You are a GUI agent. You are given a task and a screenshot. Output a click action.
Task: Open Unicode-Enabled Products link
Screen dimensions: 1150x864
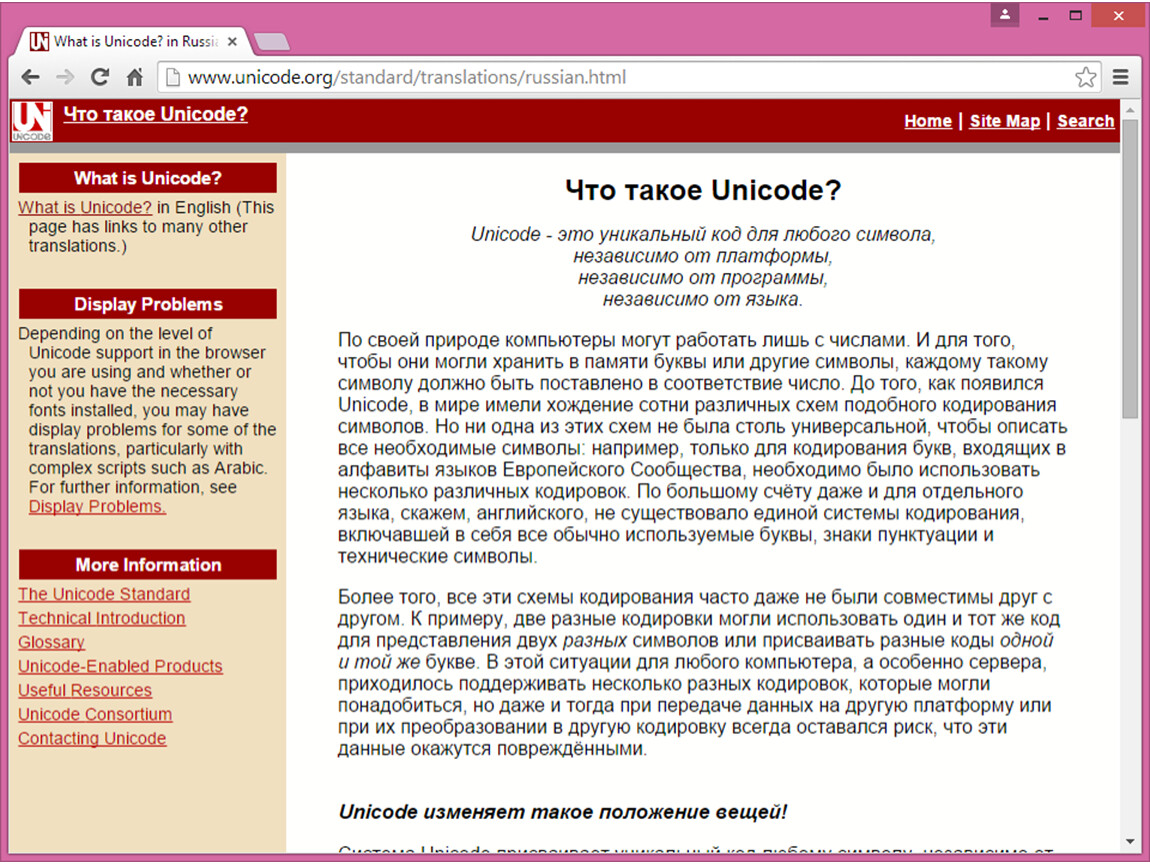pos(120,666)
